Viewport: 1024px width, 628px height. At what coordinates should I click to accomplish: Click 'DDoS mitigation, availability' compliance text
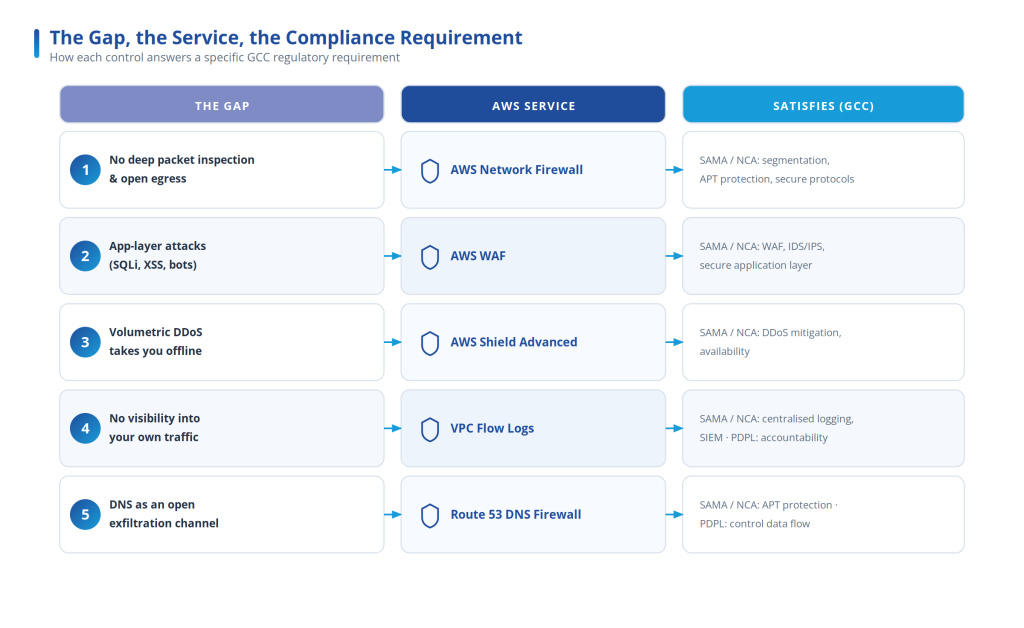pyautogui.click(x=771, y=342)
